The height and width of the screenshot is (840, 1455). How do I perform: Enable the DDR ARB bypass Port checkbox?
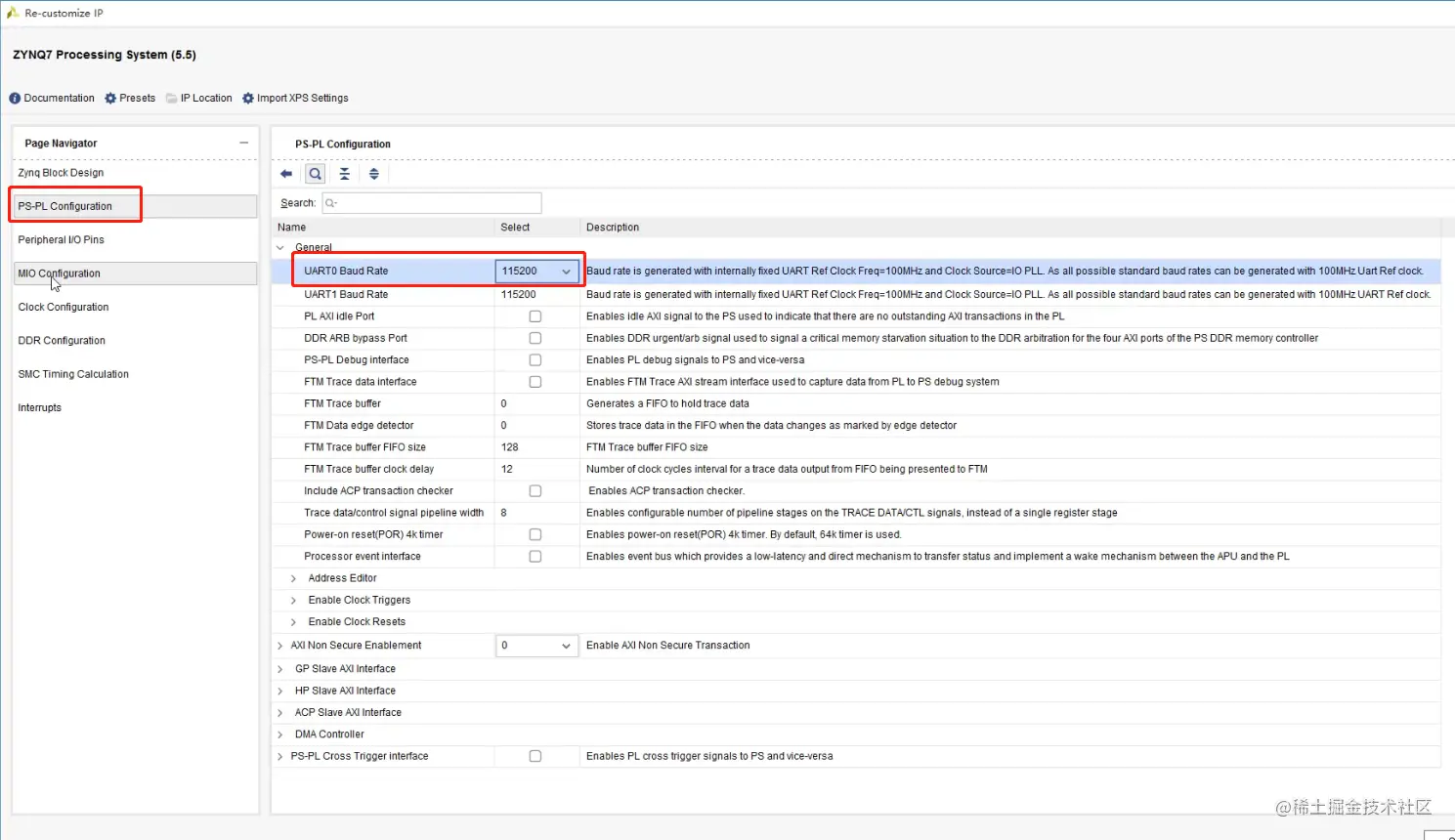point(535,338)
